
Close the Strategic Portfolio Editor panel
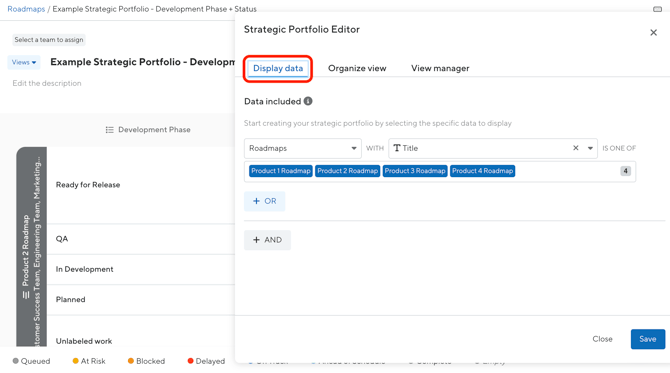point(653,32)
